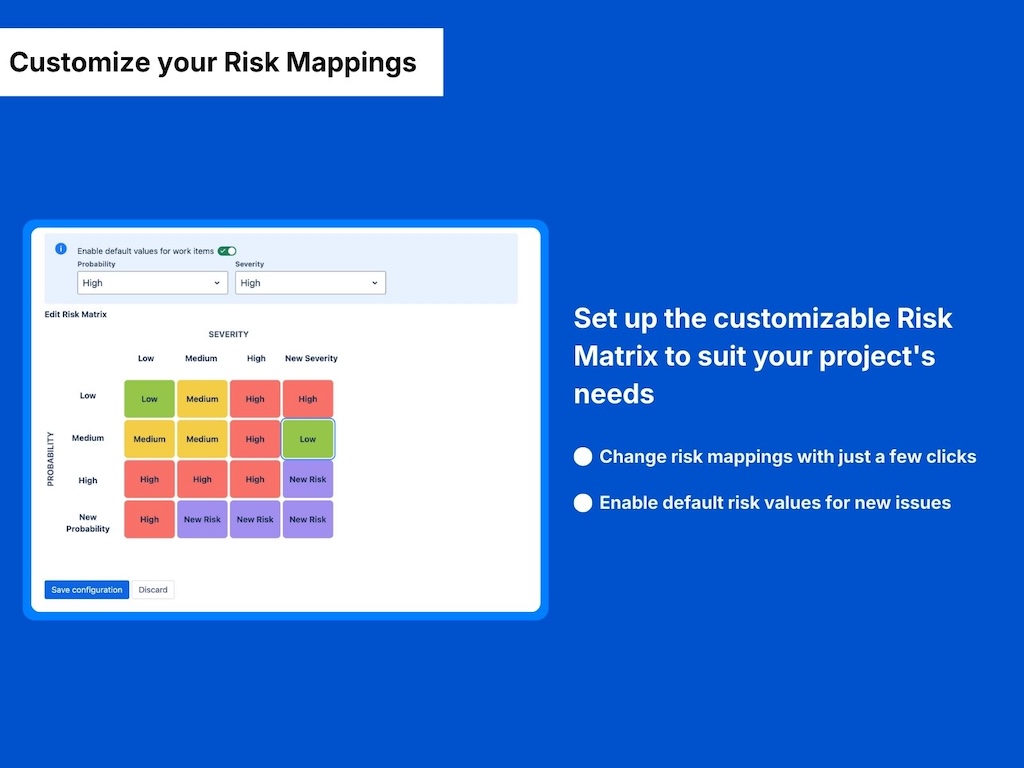Click New Risk cell at New Probability, New Severity
The height and width of the screenshot is (768, 1024).
pyautogui.click(x=308, y=520)
